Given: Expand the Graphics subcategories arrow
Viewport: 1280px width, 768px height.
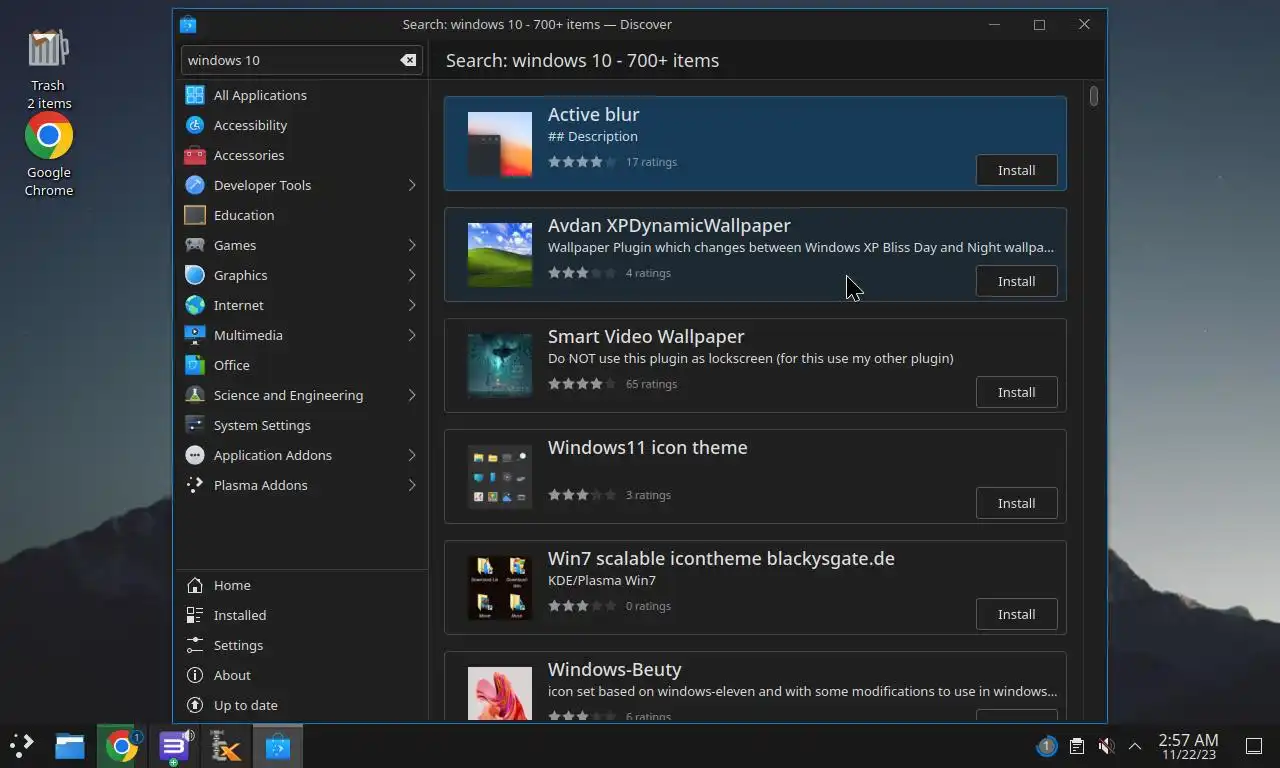Looking at the screenshot, I should 411,275.
